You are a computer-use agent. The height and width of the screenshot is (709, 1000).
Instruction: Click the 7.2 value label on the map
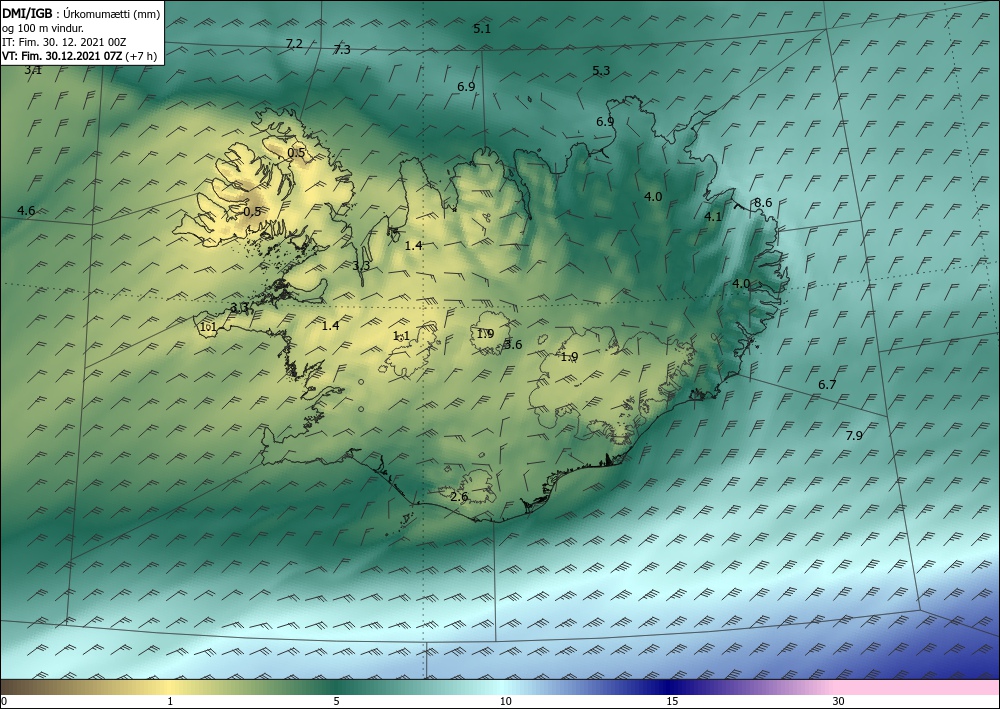(294, 44)
